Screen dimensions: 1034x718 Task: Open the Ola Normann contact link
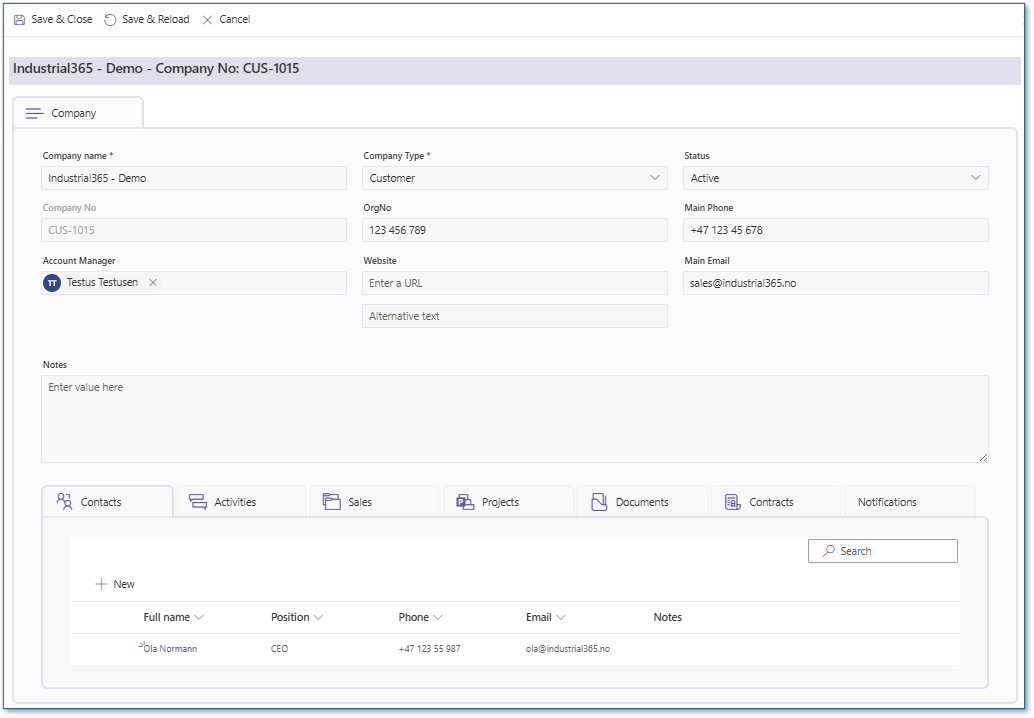(x=170, y=649)
